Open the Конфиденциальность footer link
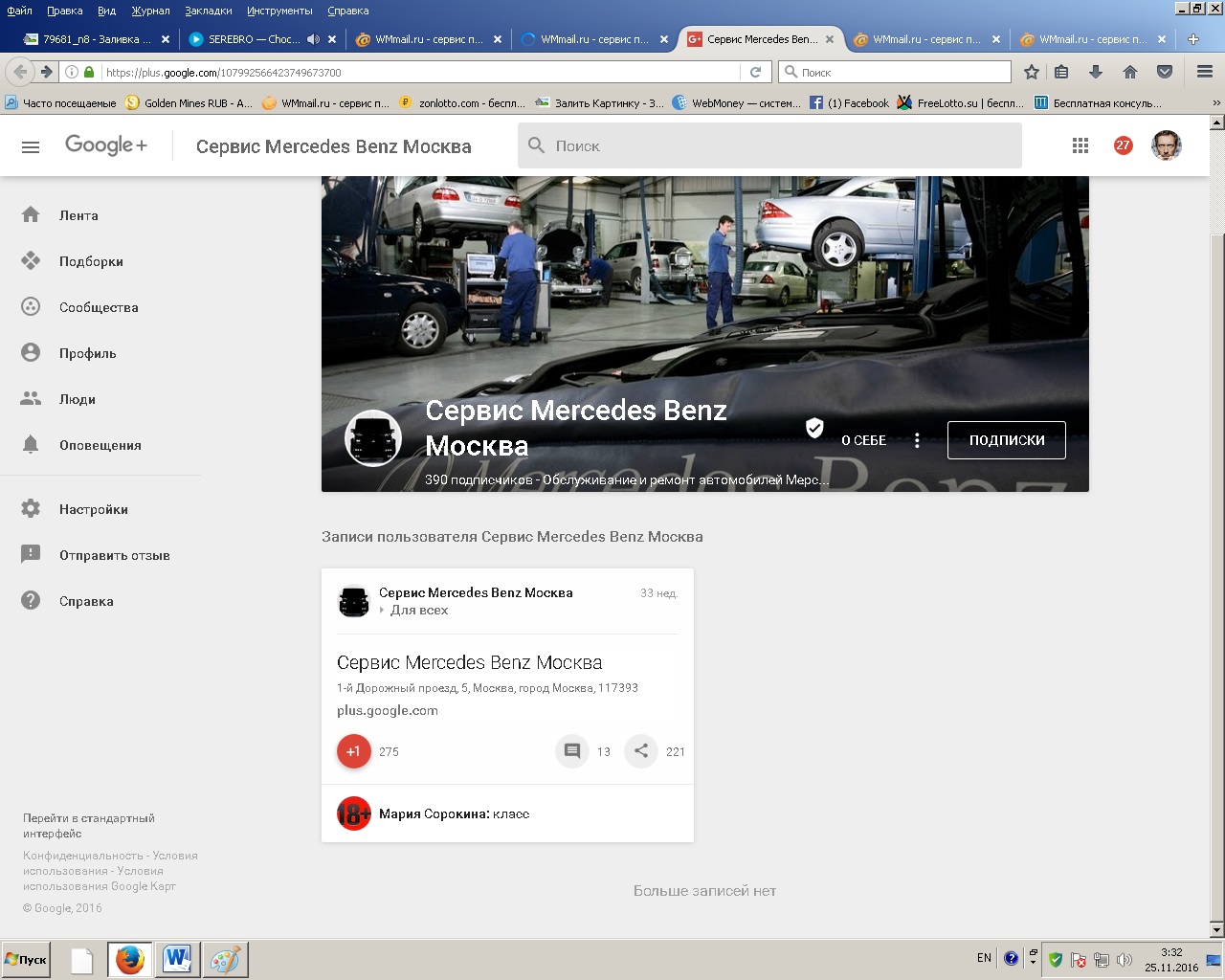The width and height of the screenshot is (1225, 980). coord(83,856)
